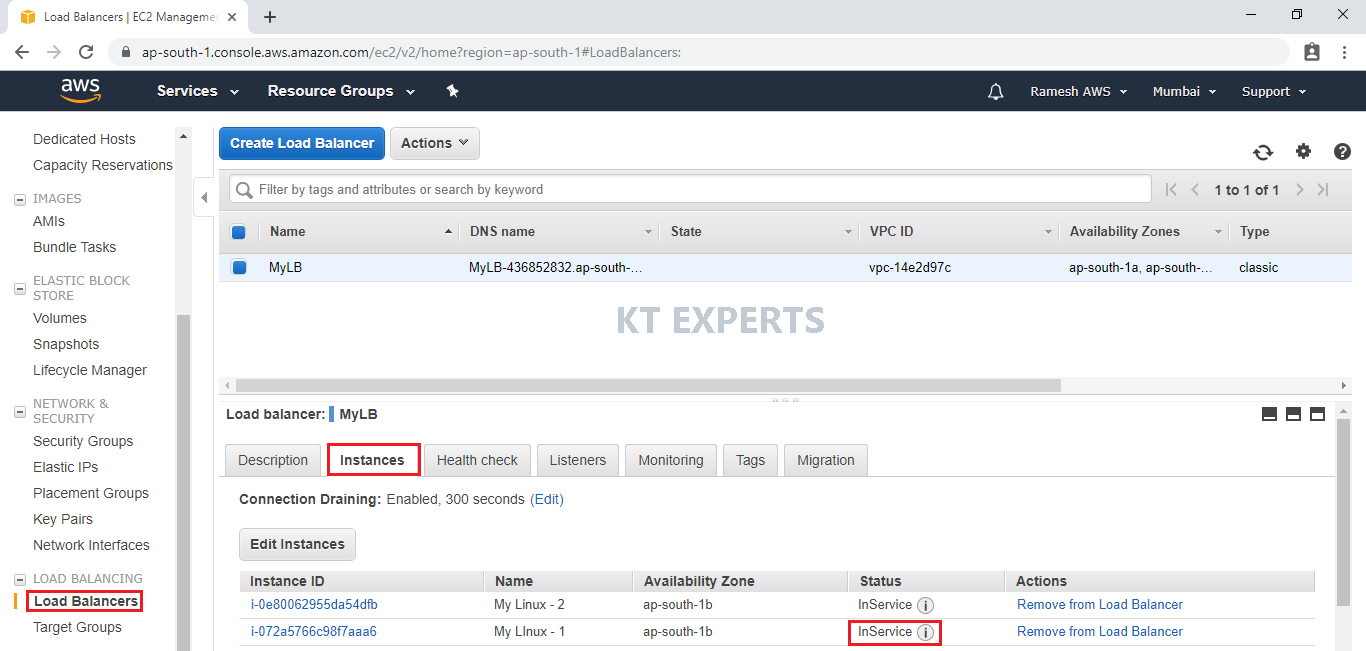Screen dimensions: 1366x651
Task: Click the site lock icon in address bar
Action: point(126,52)
